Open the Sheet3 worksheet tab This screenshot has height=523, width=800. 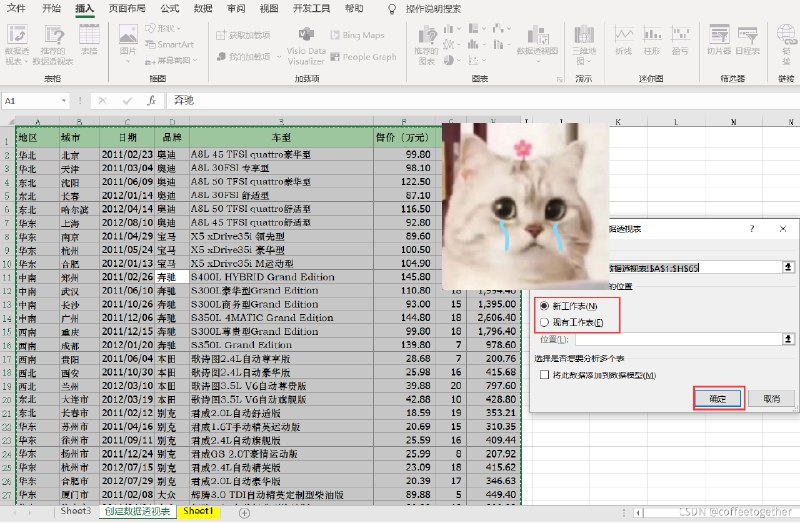pos(76,511)
